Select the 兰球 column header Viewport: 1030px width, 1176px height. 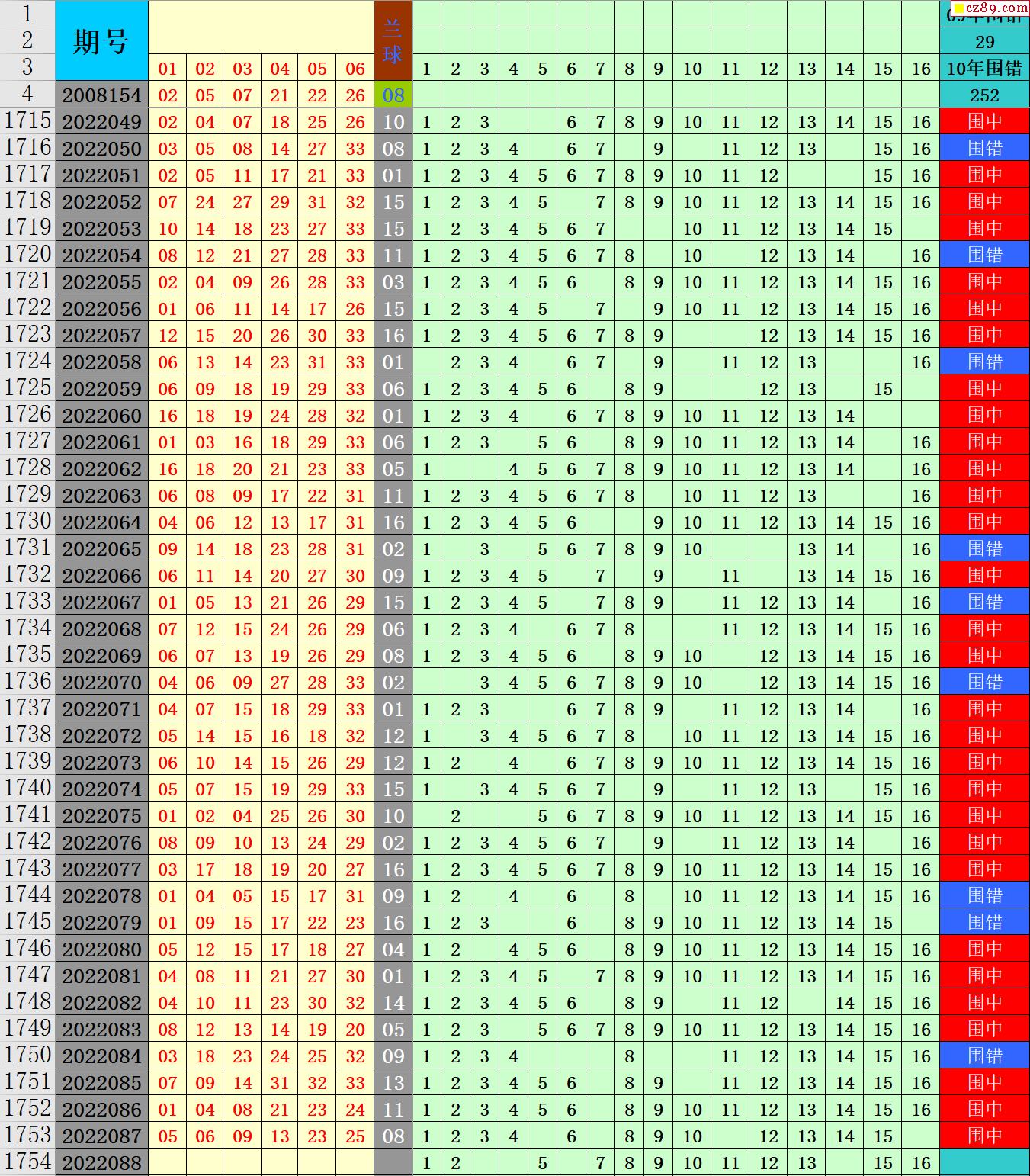click(393, 40)
